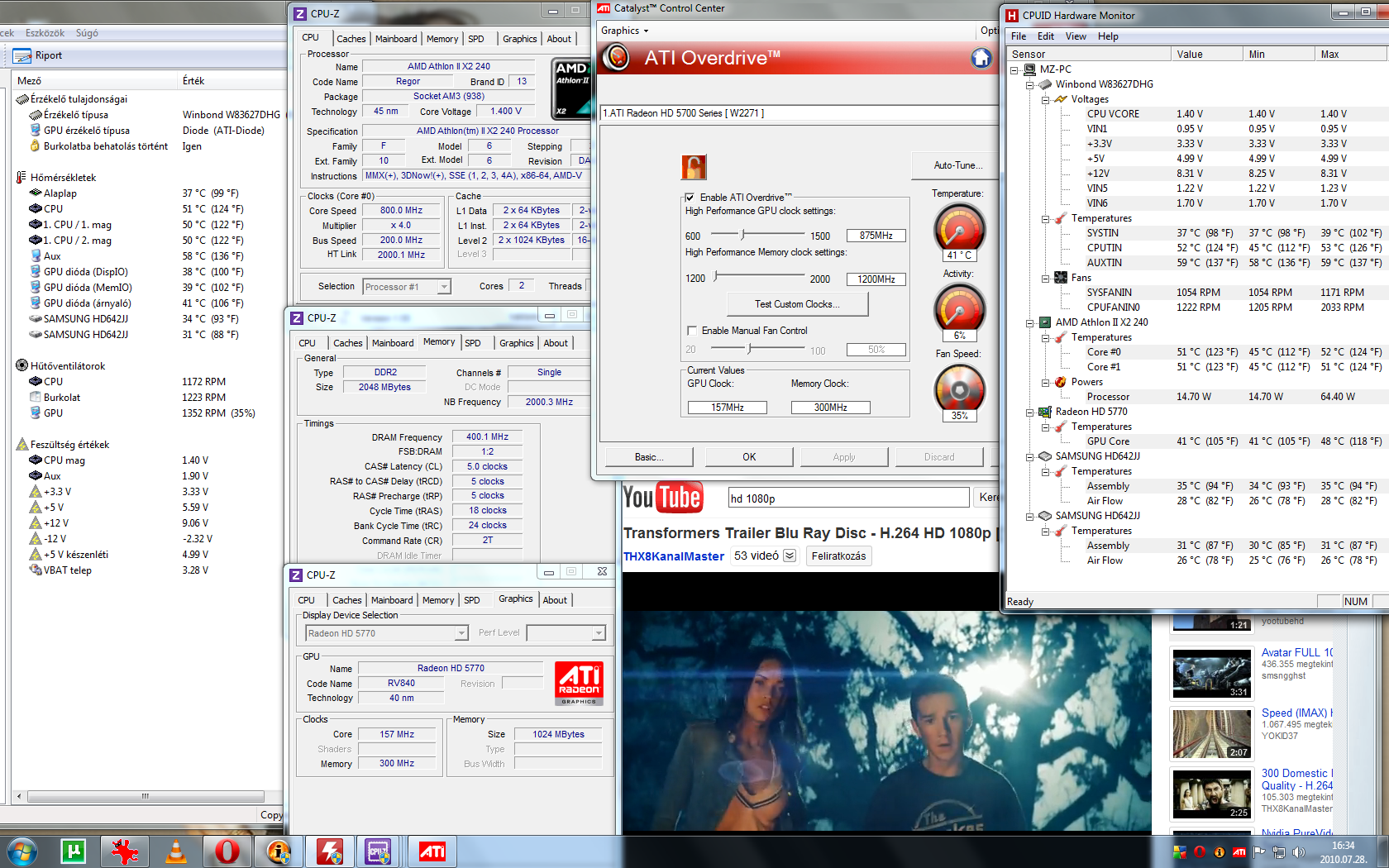Click the padlock icon in ATI Overdrive
The image size is (1389, 868).
point(694,167)
